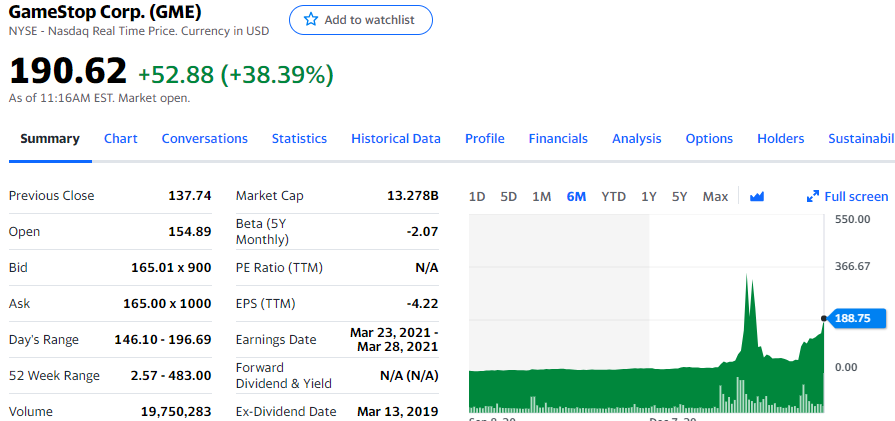
Task: Select the 6M chart range
Action: [576, 197]
